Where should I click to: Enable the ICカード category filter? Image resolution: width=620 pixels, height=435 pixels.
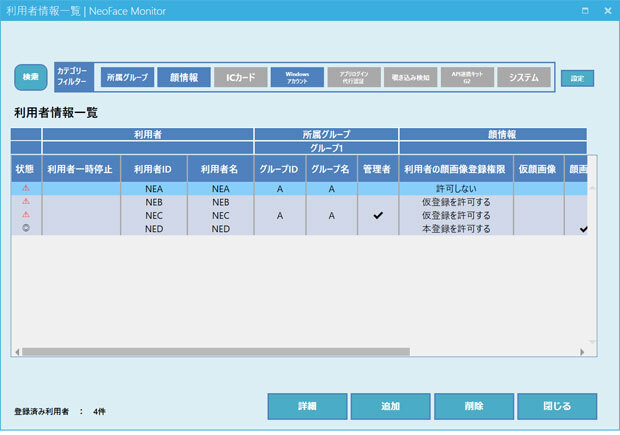pyautogui.click(x=240, y=77)
